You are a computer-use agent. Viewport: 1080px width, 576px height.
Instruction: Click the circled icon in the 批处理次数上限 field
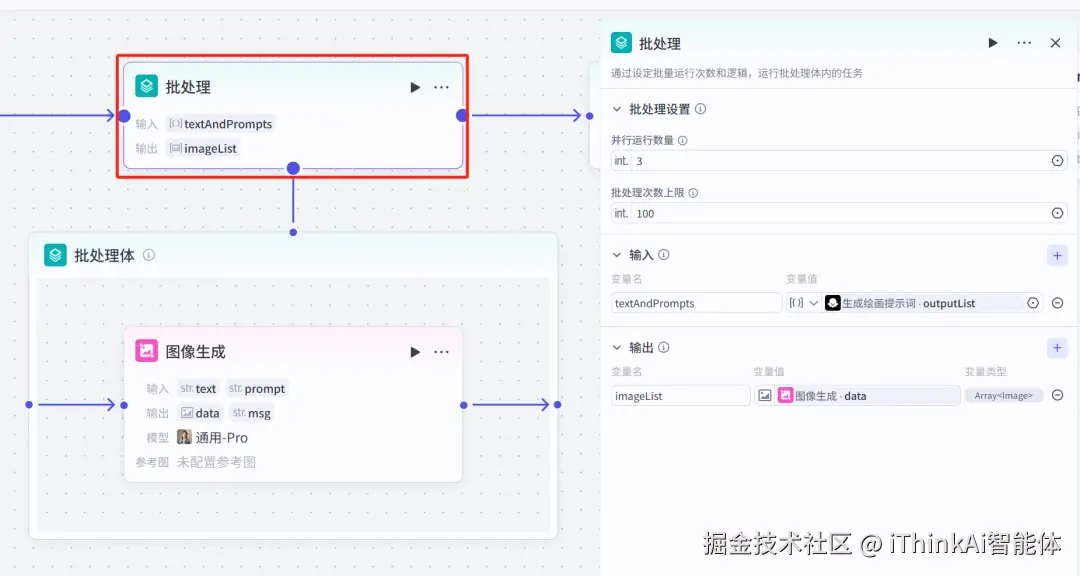coord(1056,212)
